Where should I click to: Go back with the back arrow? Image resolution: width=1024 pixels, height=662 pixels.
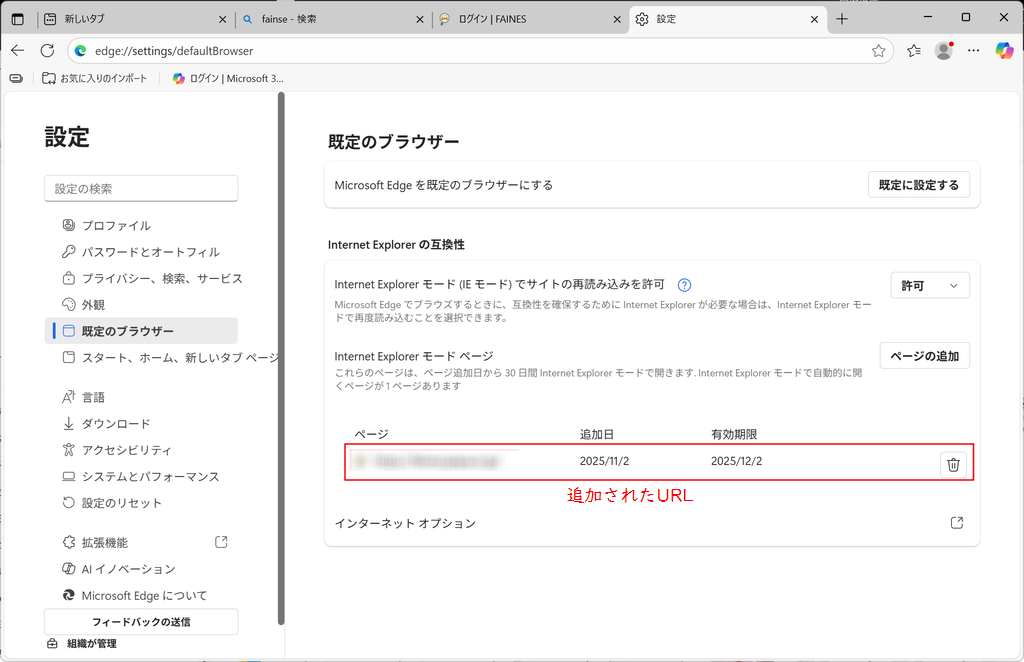tap(17, 50)
